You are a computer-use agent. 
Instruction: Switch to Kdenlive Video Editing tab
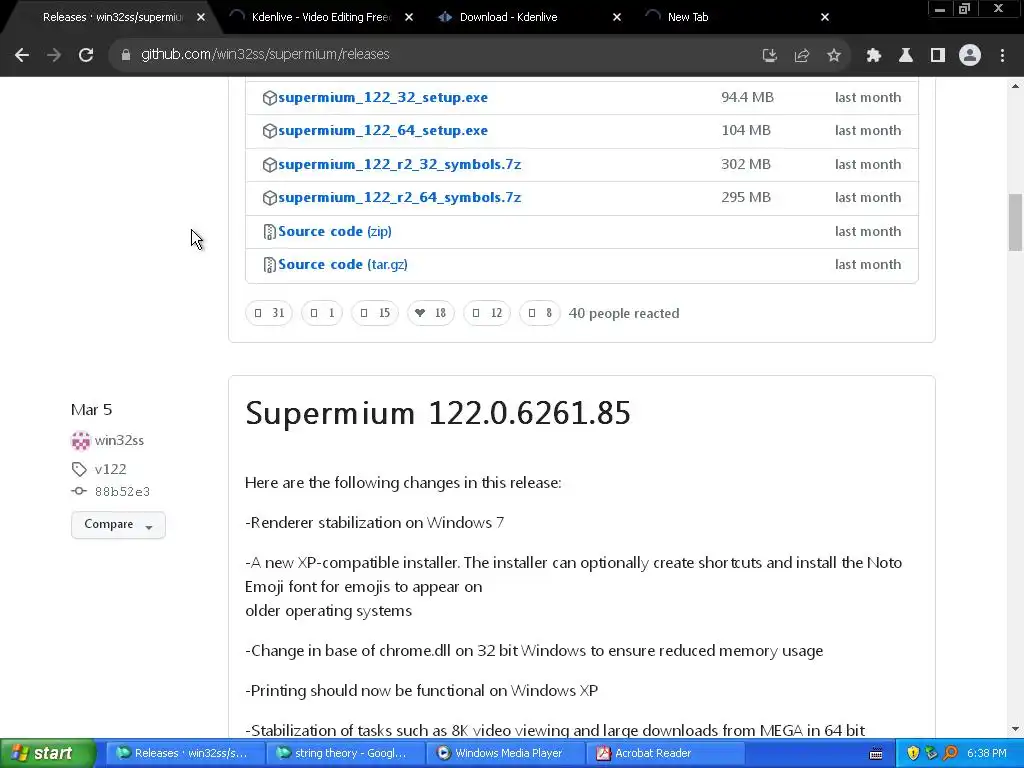click(320, 18)
